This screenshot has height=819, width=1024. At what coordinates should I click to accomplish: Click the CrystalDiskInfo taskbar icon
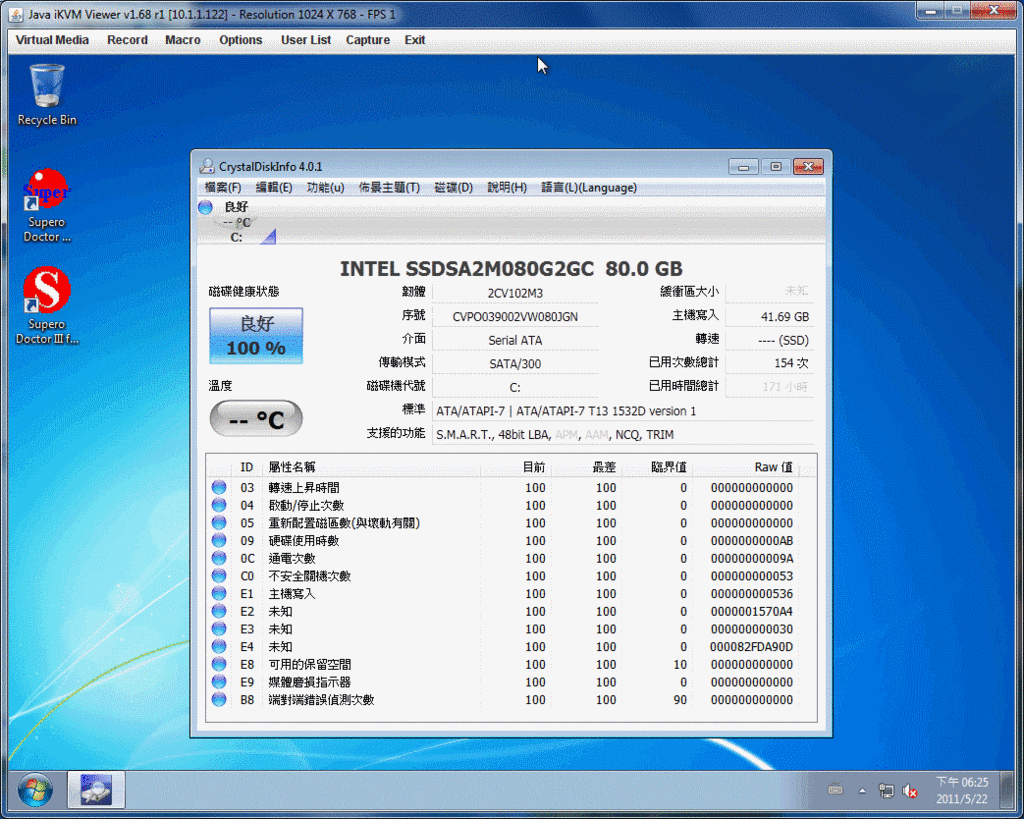click(96, 790)
